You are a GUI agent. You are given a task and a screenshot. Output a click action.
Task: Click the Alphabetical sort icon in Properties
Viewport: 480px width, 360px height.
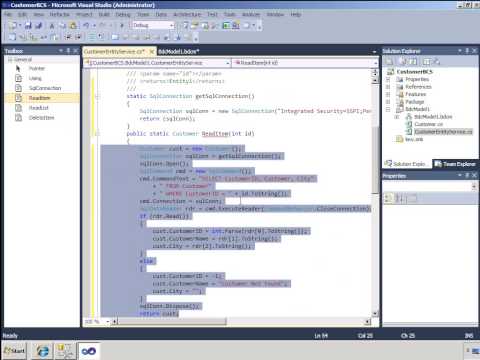point(399,199)
